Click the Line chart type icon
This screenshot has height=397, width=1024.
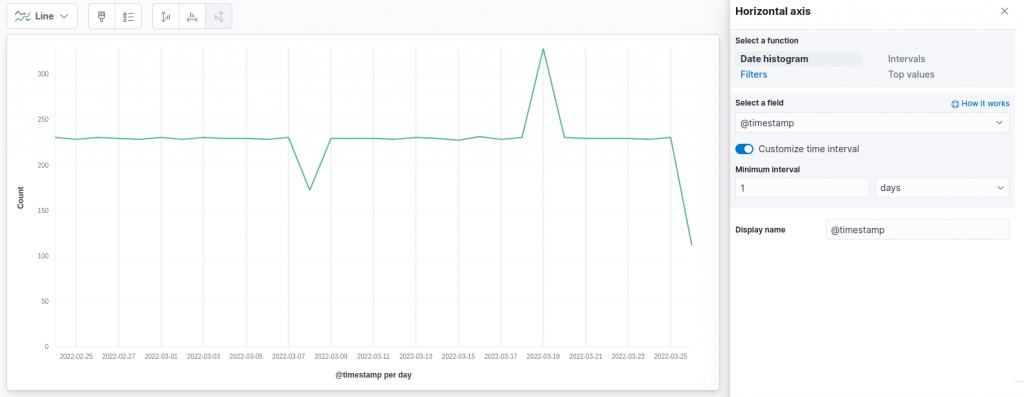pyautogui.click(x=22, y=16)
